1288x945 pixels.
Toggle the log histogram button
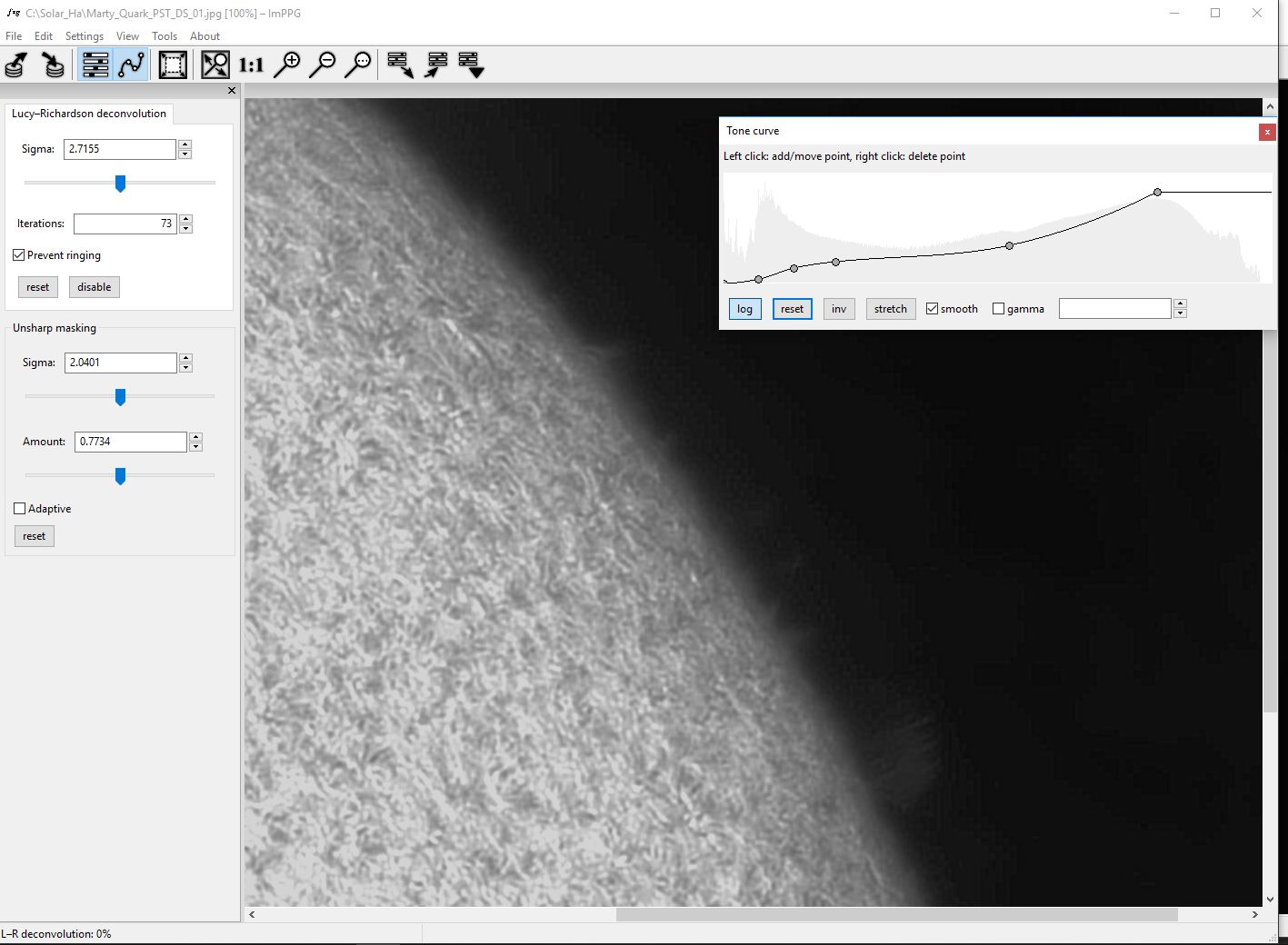pos(744,309)
